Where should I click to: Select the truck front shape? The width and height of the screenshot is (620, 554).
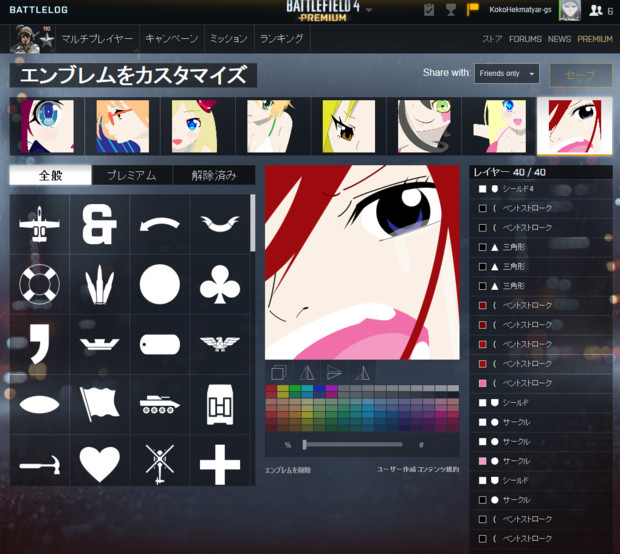[x=220, y=405]
